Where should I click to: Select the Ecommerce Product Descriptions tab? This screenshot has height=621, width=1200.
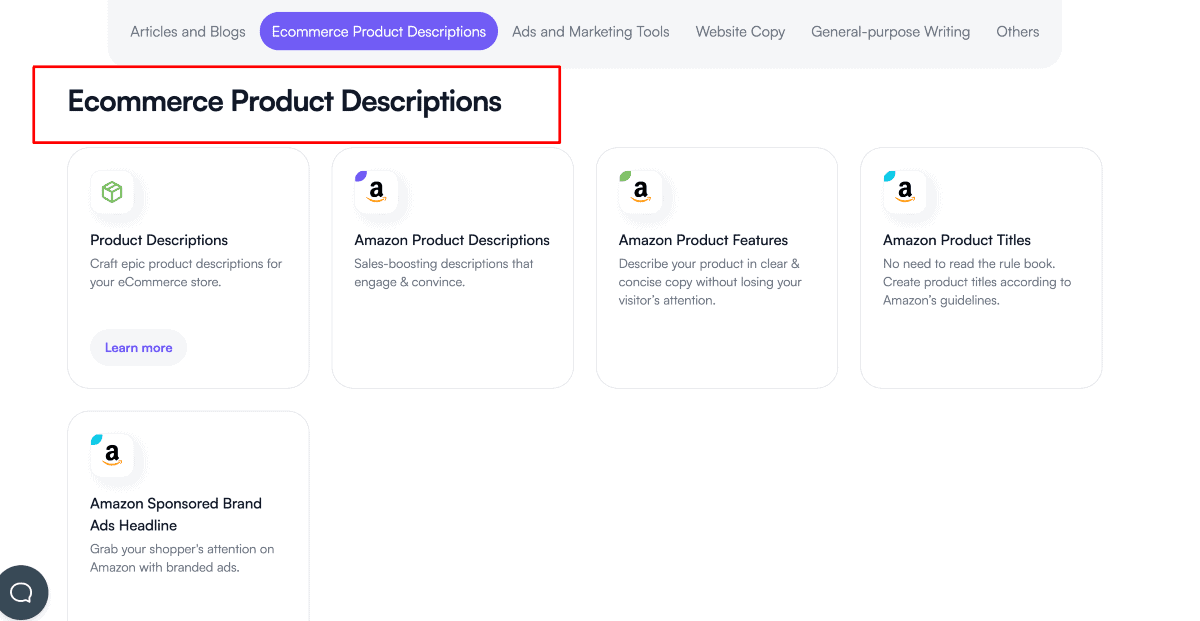pyautogui.click(x=379, y=32)
